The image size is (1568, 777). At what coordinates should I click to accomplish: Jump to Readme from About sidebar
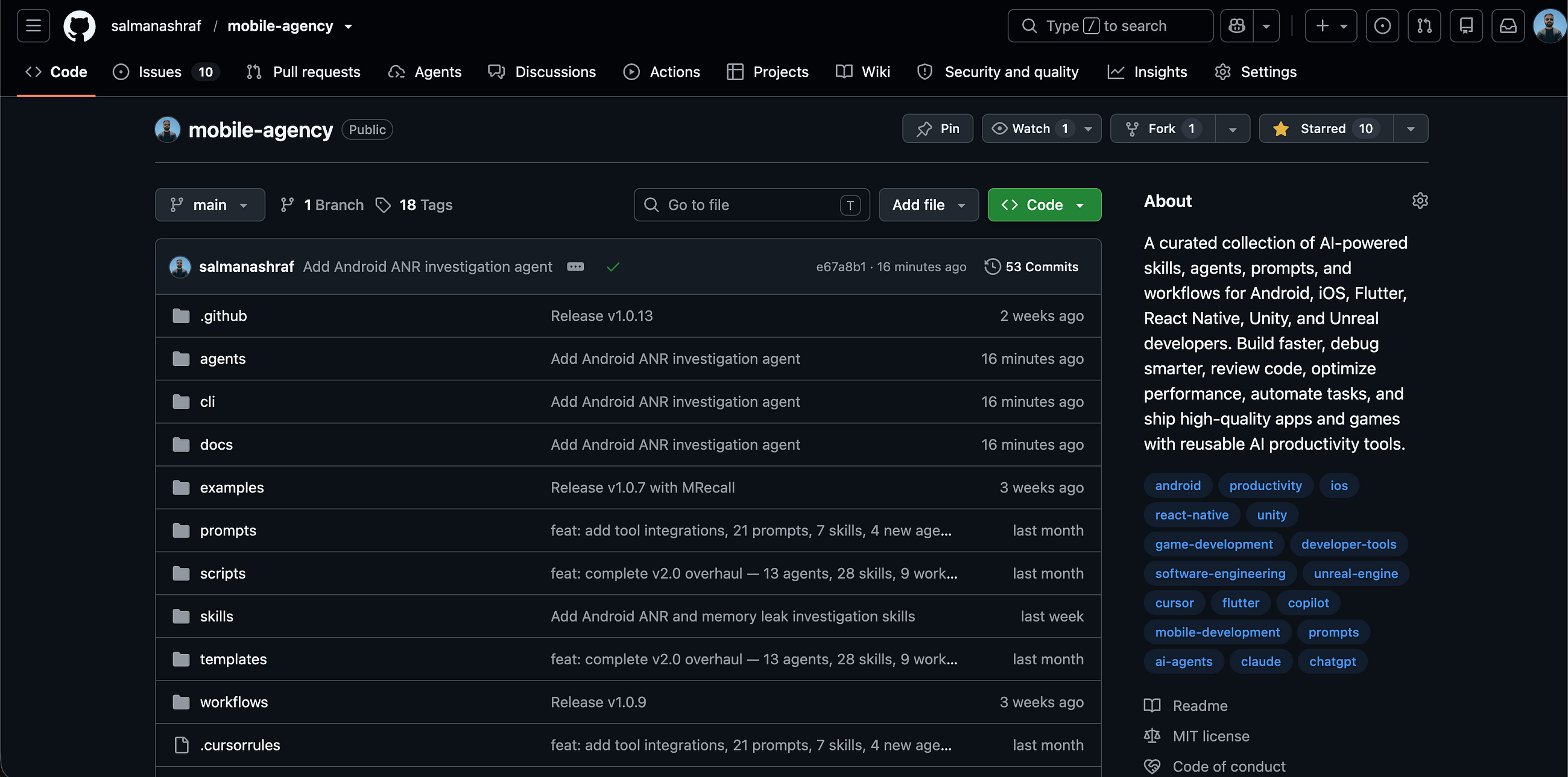[1186, 706]
